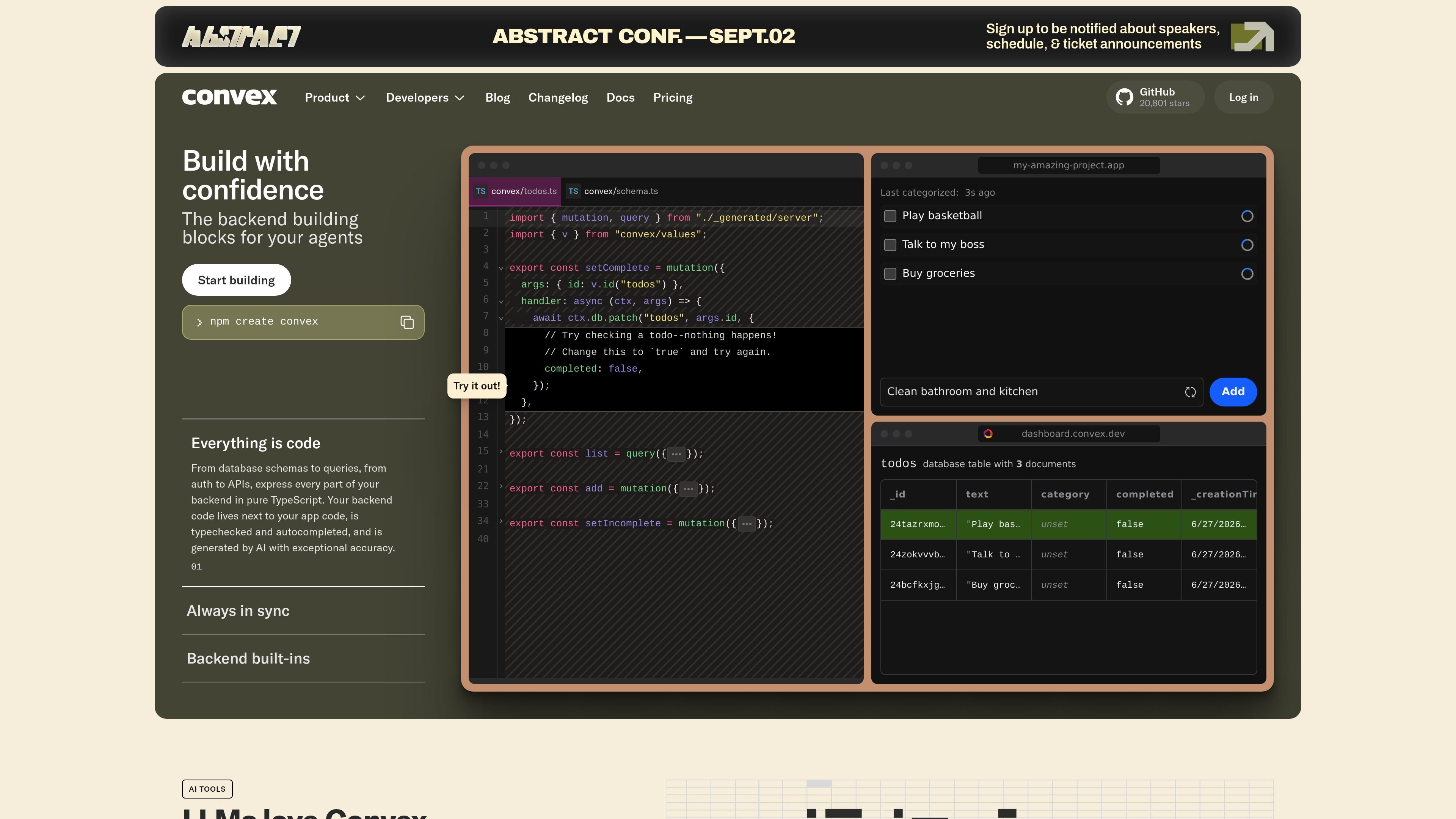Image resolution: width=1456 pixels, height=819 pixels.
Task: Check the Buy groceries checkbox
Action: click(890, 273)
